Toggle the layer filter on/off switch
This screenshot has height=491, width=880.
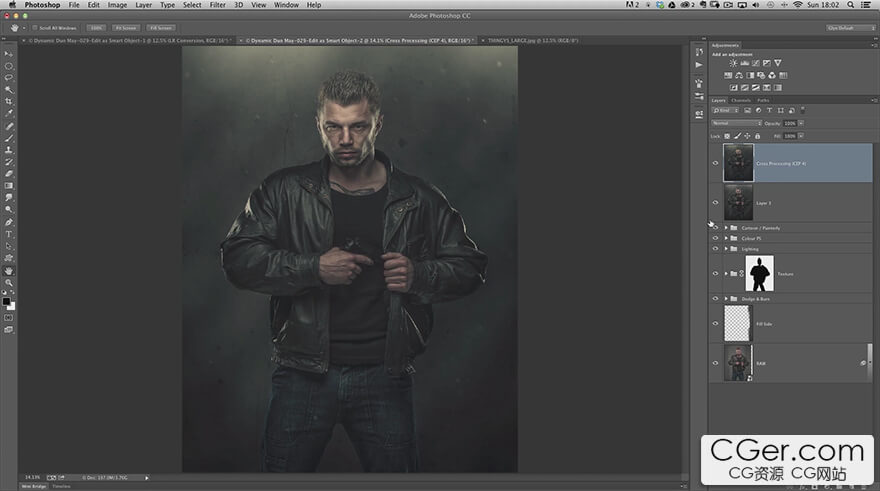click(x=803, y=110)
